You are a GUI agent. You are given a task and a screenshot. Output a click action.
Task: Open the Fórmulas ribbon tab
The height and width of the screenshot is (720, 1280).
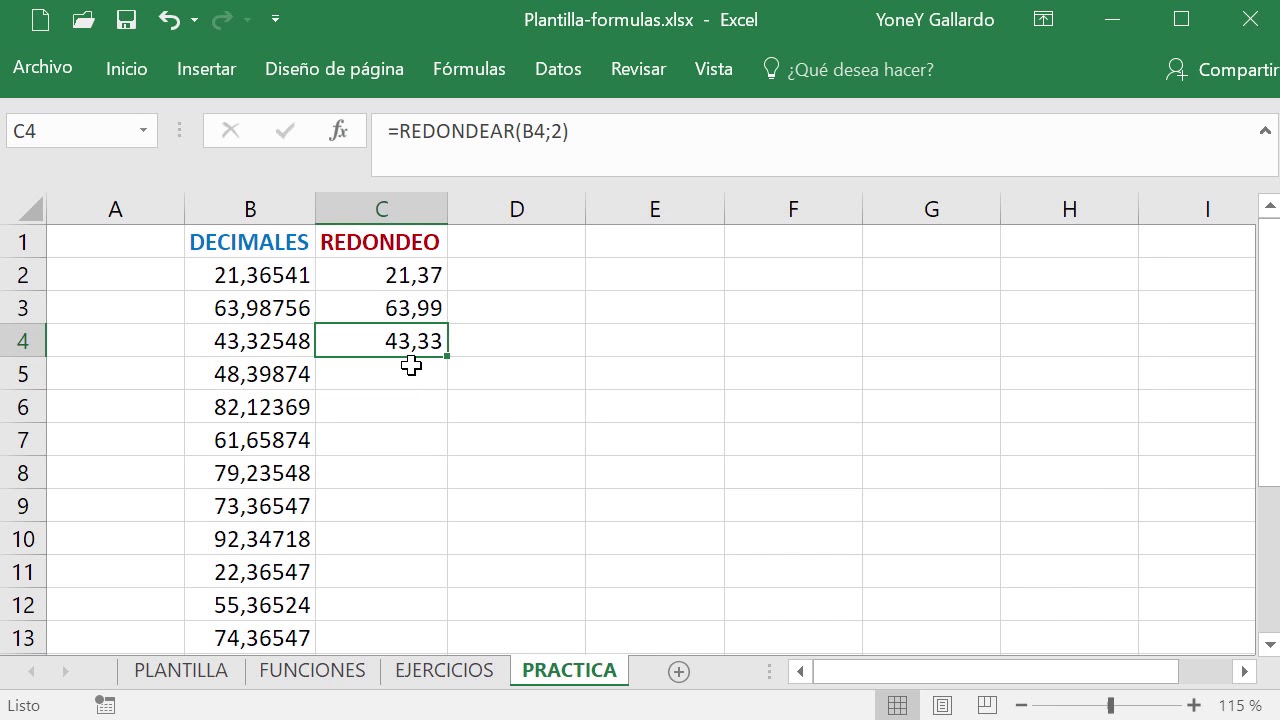click(x=469, y=69)
